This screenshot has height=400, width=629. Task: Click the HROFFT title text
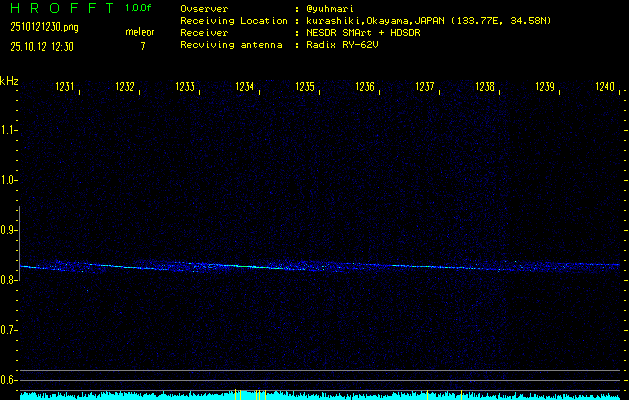coord(56,8)
